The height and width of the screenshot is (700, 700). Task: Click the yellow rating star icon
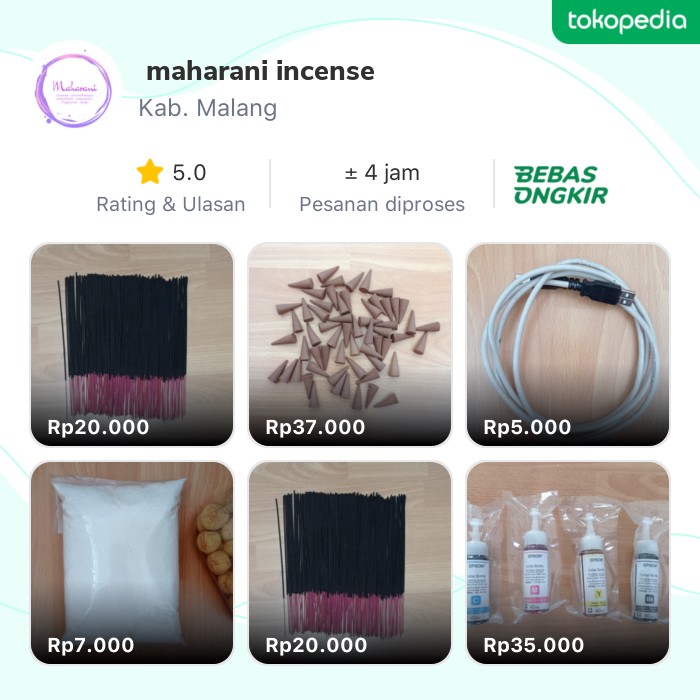[x=150, y=172]
